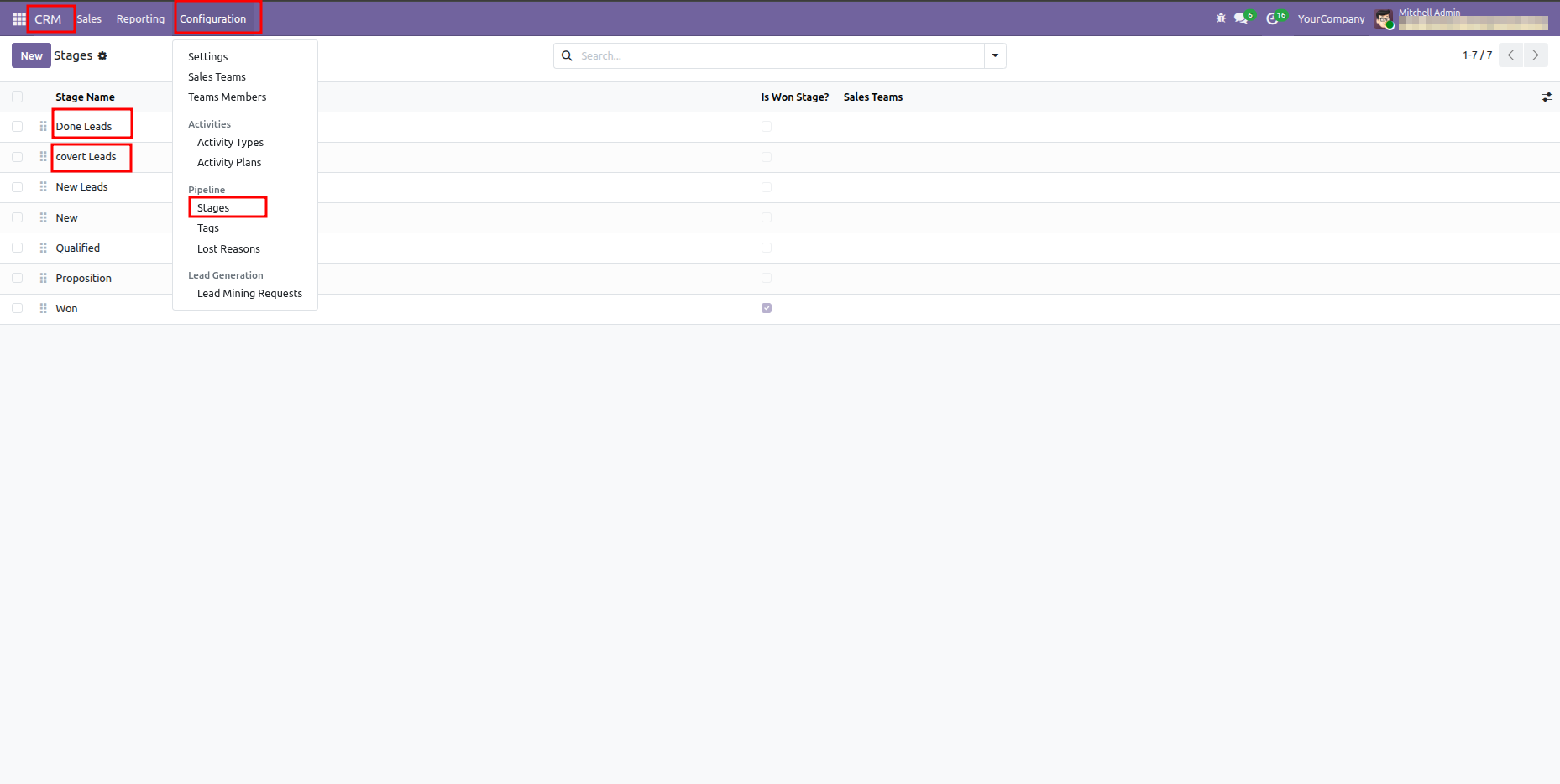Sort by the Is Won Stage? column header
Image resolution: width=1560 pixels, height=784 pixels.
point(794,97)
